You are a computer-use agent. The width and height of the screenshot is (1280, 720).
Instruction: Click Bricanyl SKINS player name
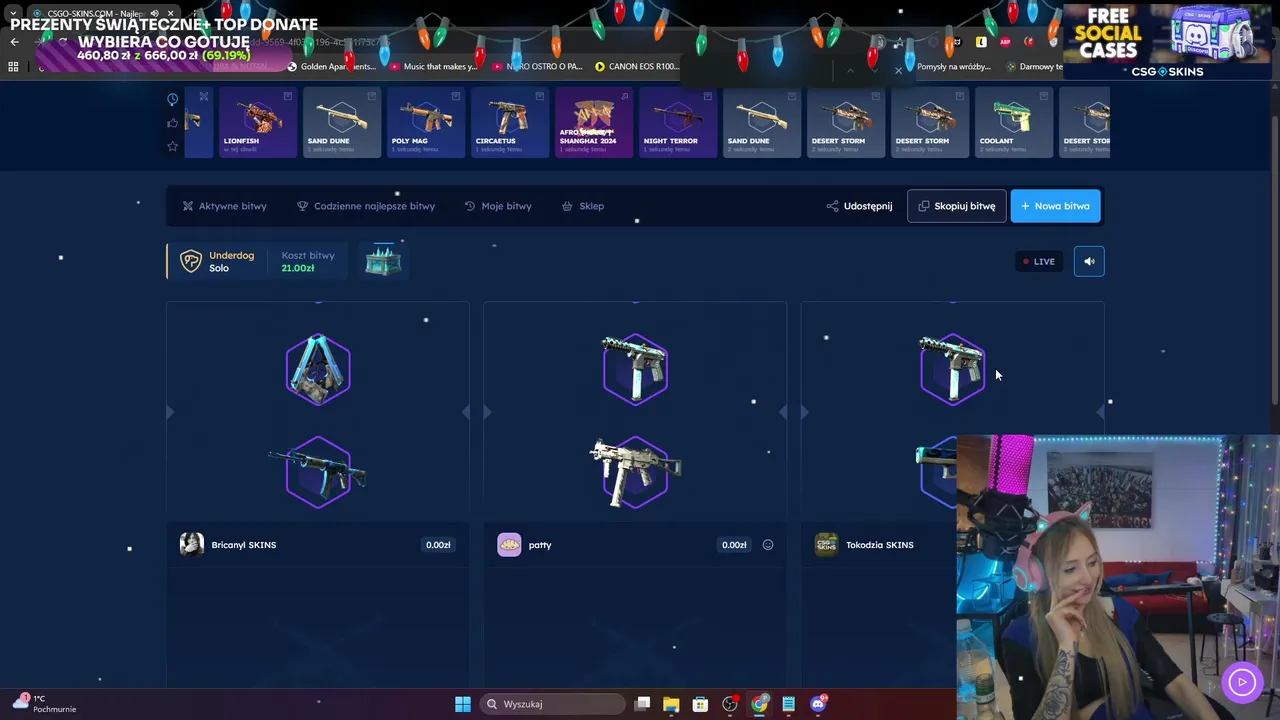tap(244, 545)
